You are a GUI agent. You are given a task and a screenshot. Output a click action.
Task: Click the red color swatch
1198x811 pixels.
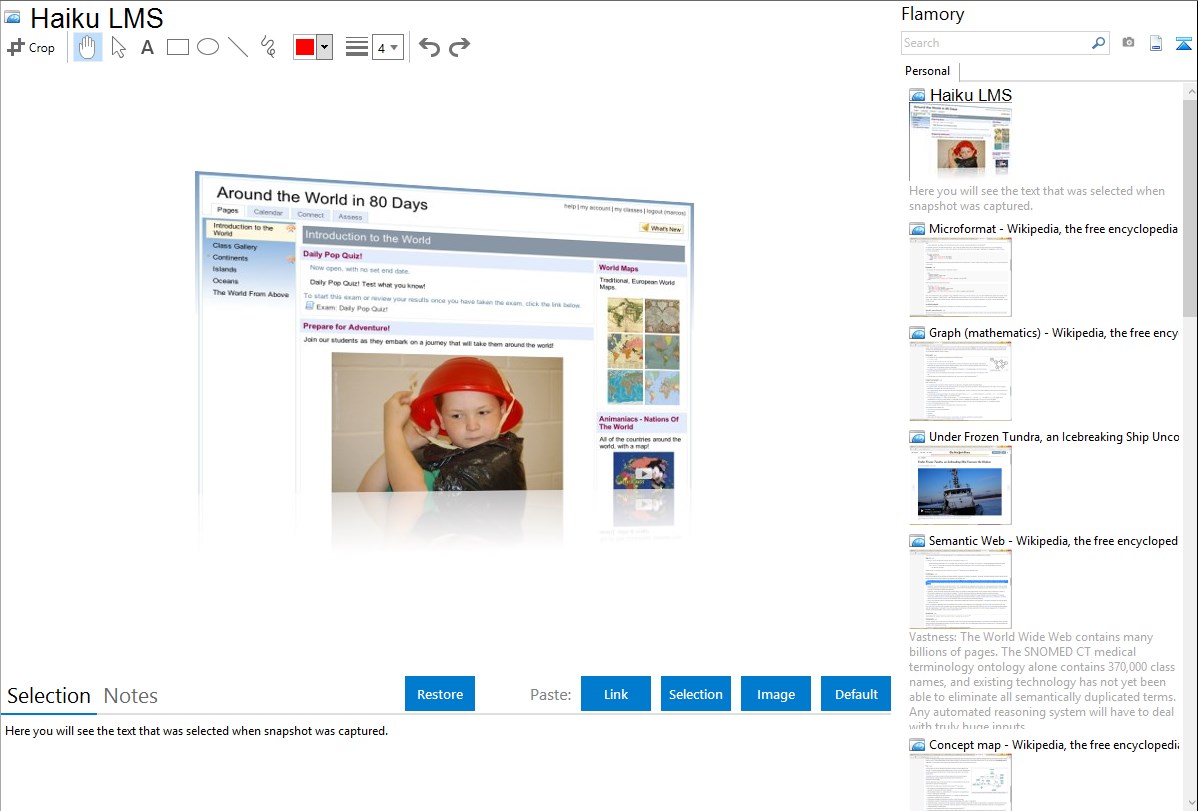pyautogui.click(x=305, y=47)
